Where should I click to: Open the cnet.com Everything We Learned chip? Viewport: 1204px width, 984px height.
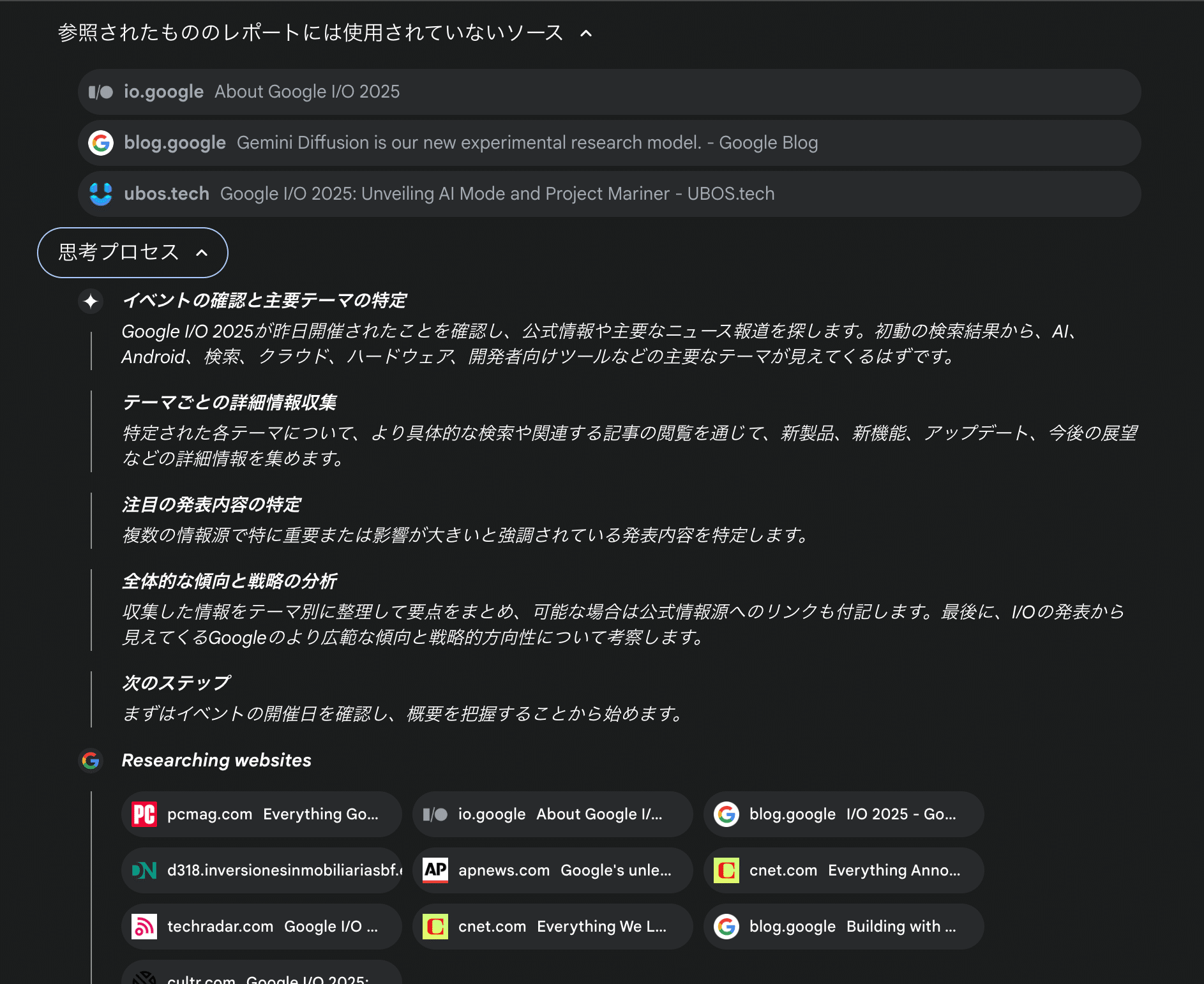coord(552,927)
